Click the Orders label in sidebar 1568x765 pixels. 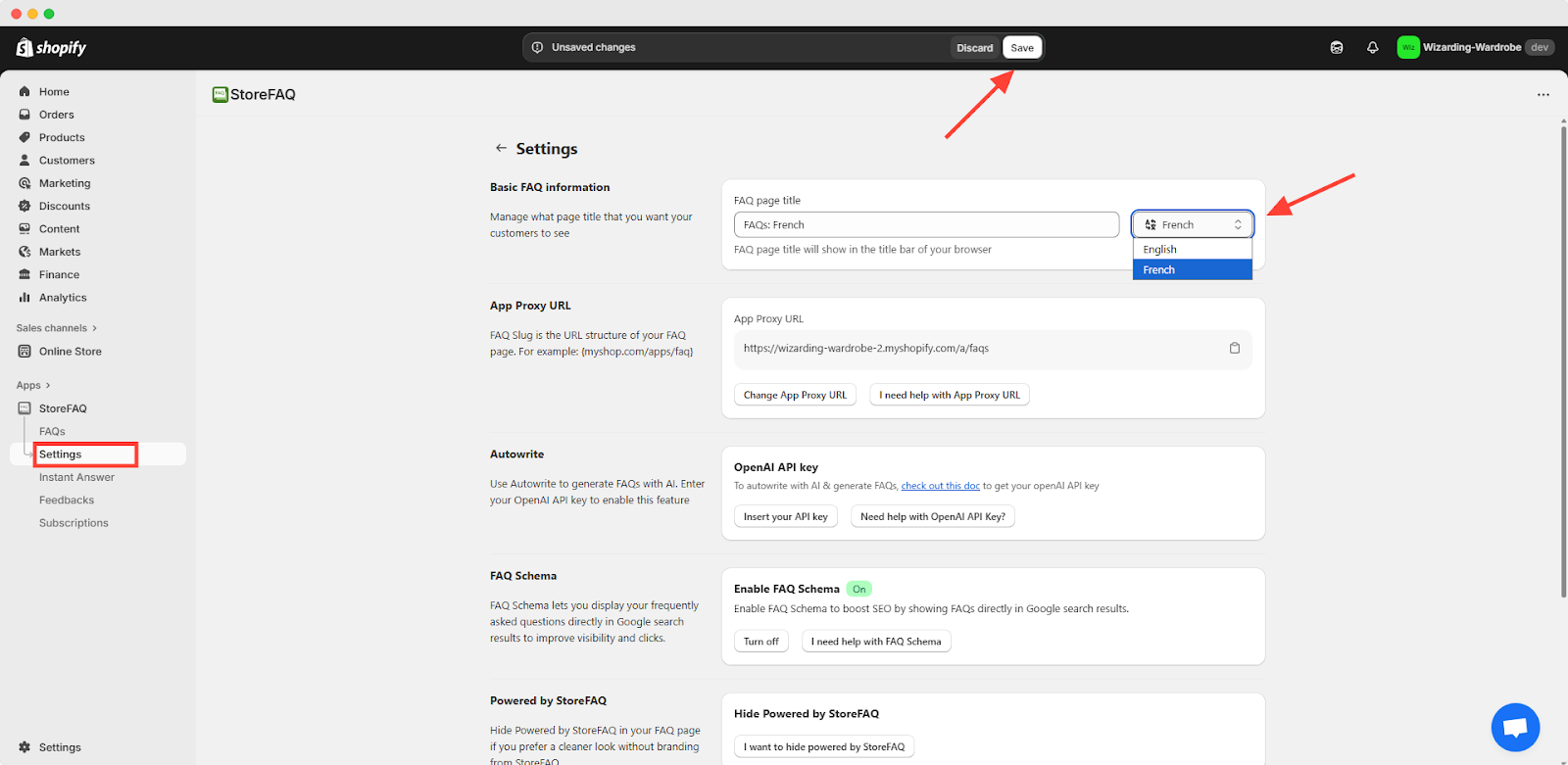[x=56, y=115]
